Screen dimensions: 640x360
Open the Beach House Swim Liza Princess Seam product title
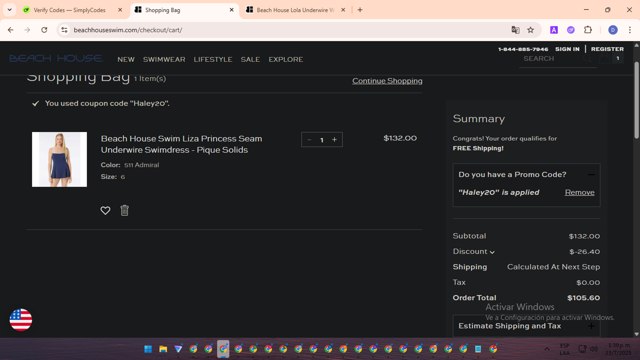[x=182, y=144]
